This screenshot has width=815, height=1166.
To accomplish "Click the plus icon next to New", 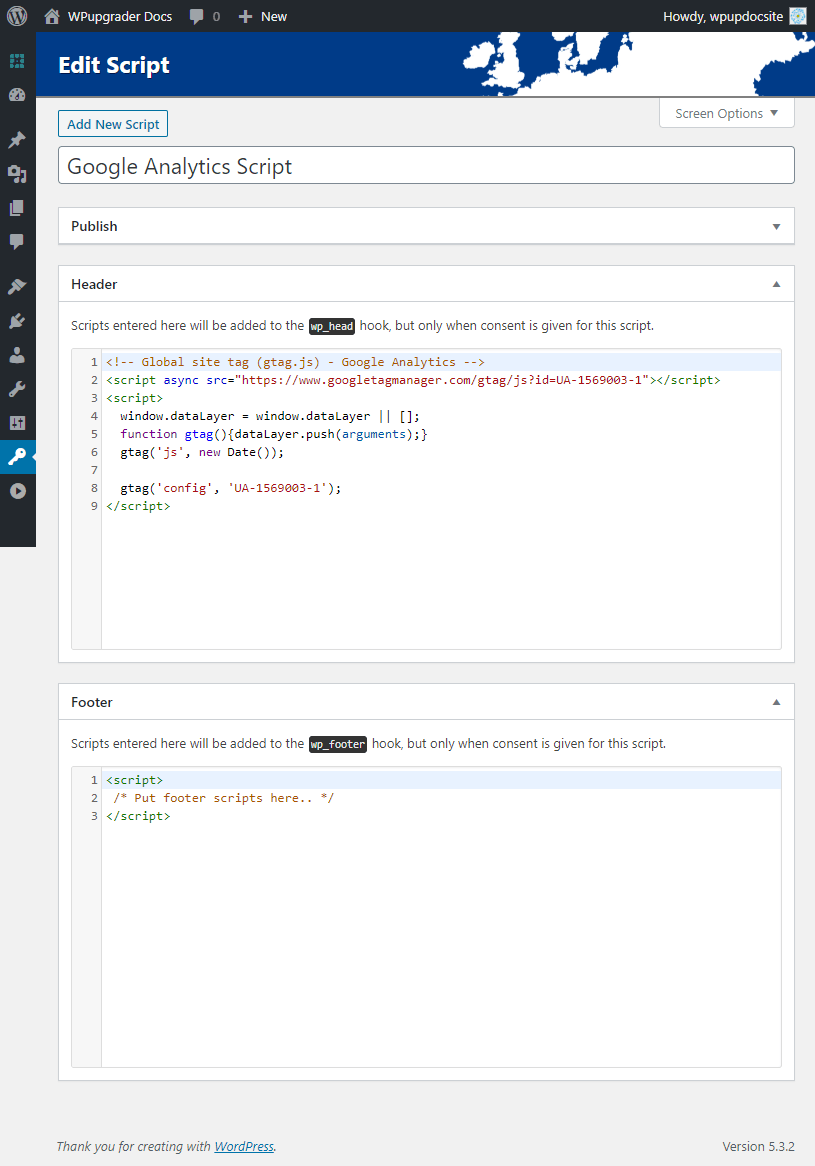I will pyautogui.click(x=245, y=16).
